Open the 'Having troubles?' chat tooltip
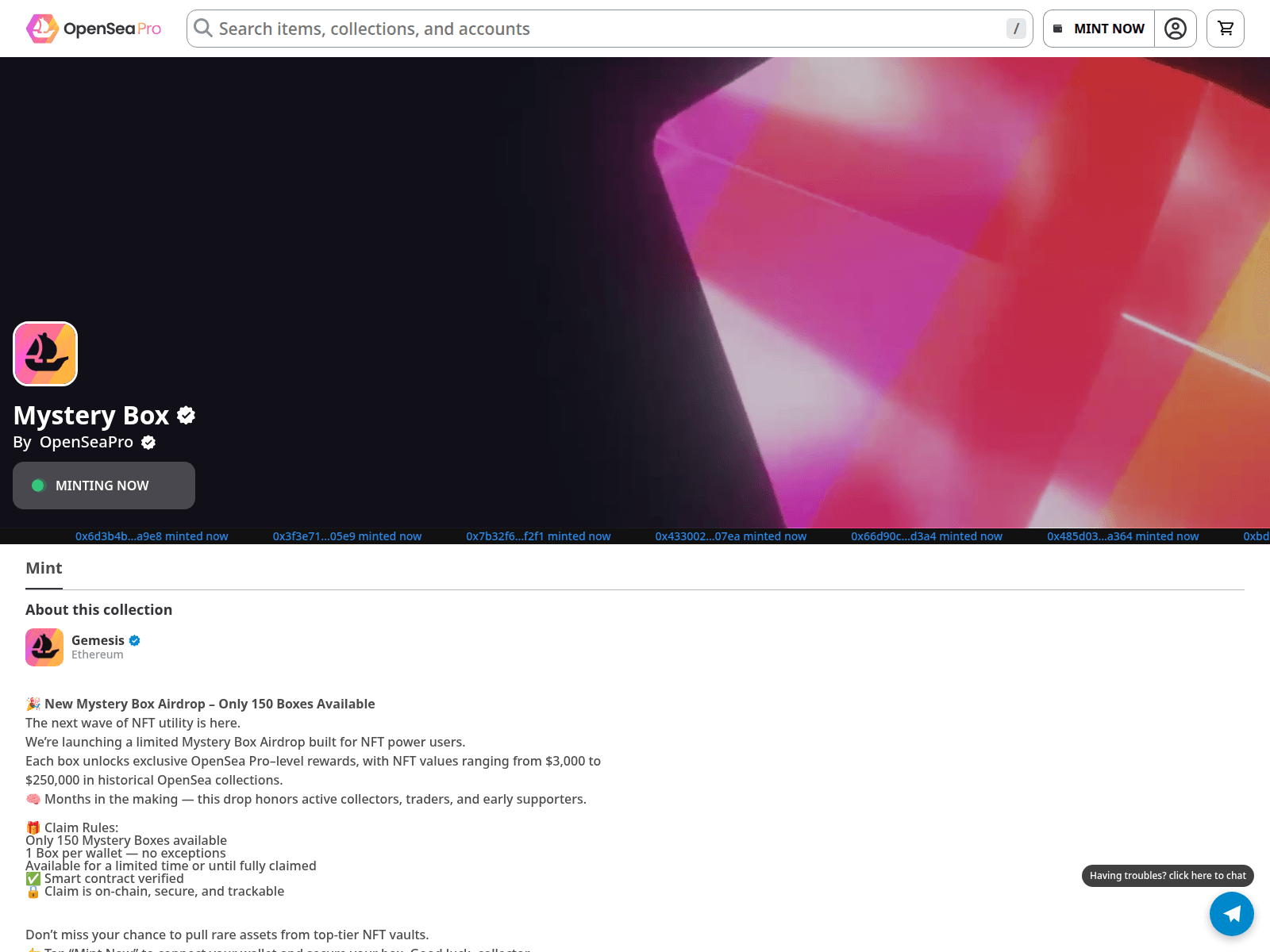1270x952 pixels. click(1167, 876)
